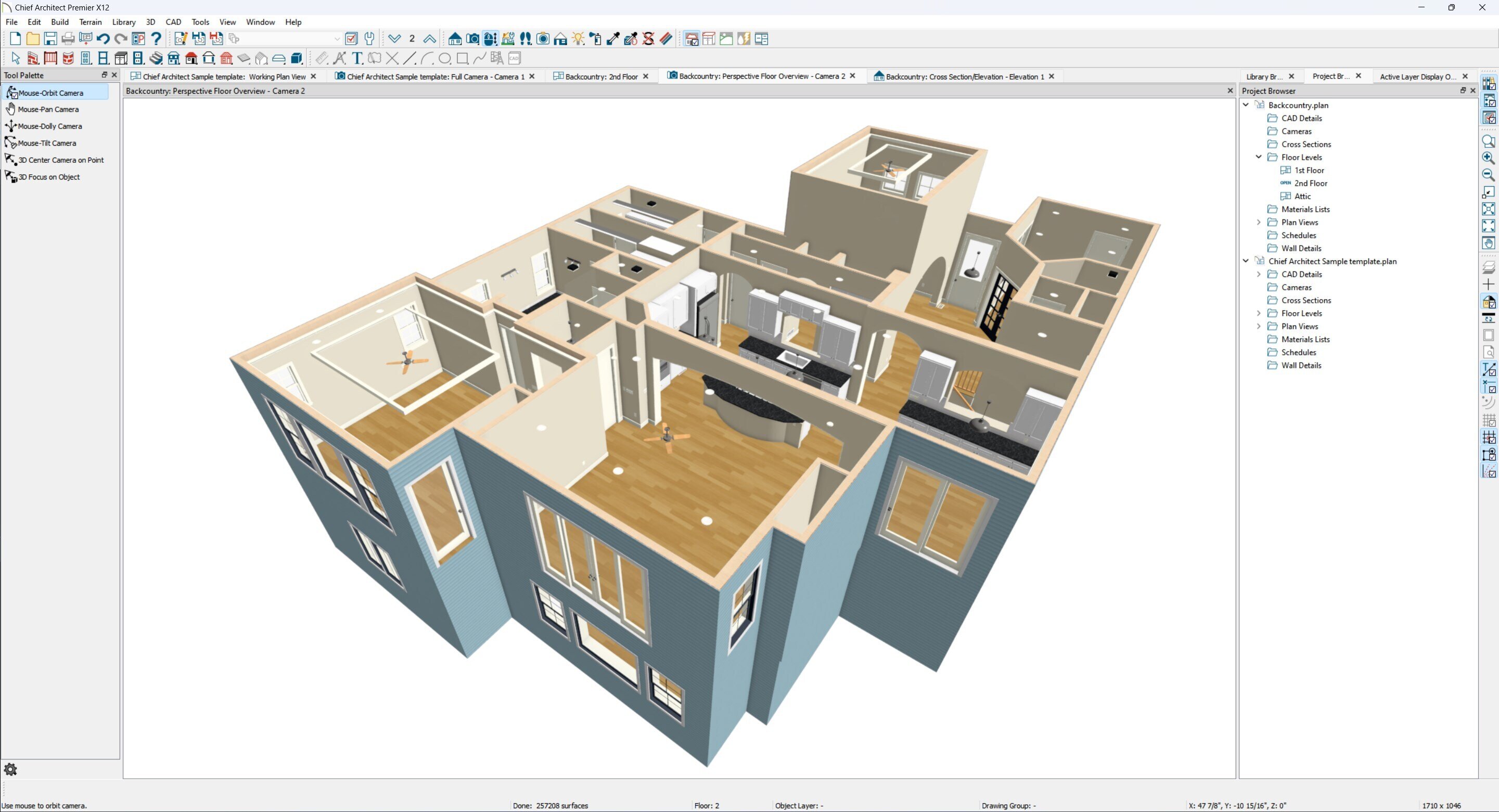Collapse the Backcountry.plan tree node
Screen dimensions: 1499x812
pos(1246,105)
